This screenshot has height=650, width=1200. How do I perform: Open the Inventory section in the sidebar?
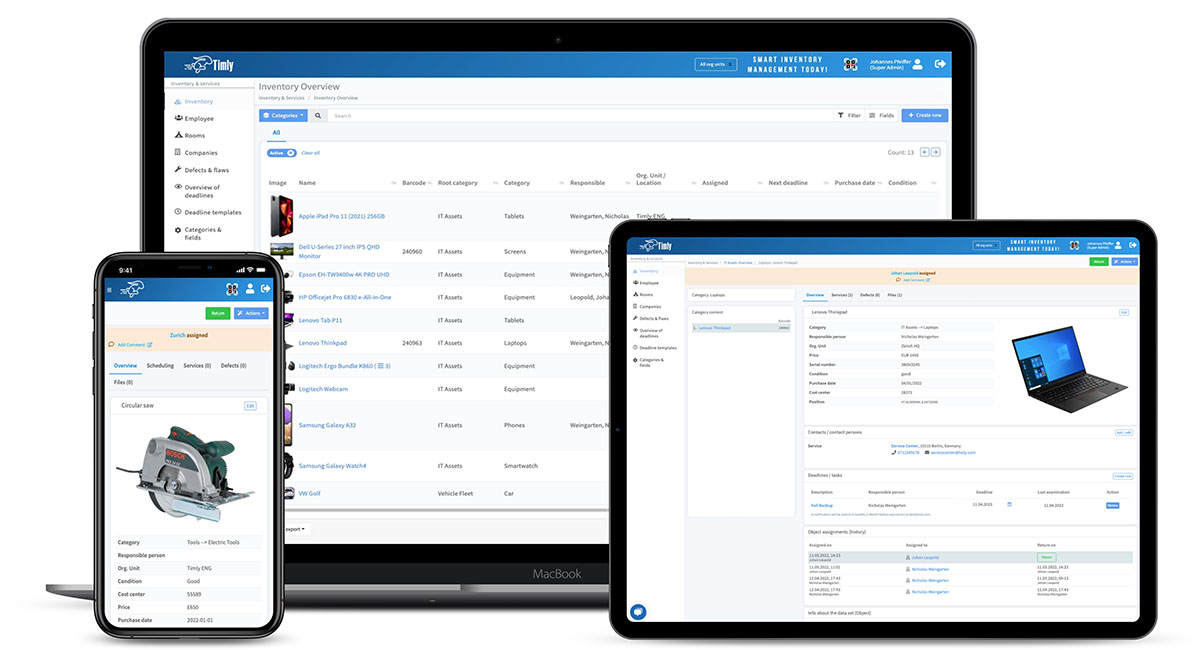[199, 101]
